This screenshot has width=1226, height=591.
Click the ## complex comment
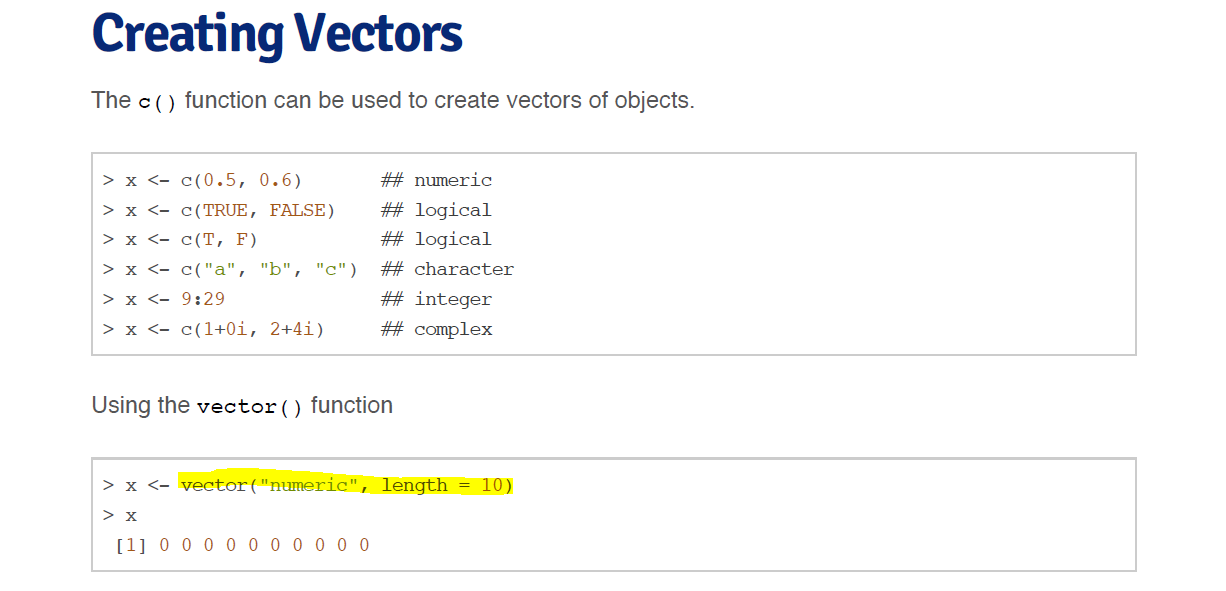(437, 329)
